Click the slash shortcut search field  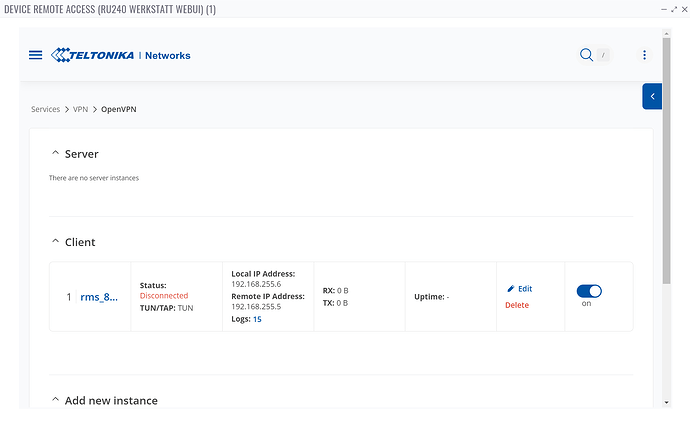(603, 55)
